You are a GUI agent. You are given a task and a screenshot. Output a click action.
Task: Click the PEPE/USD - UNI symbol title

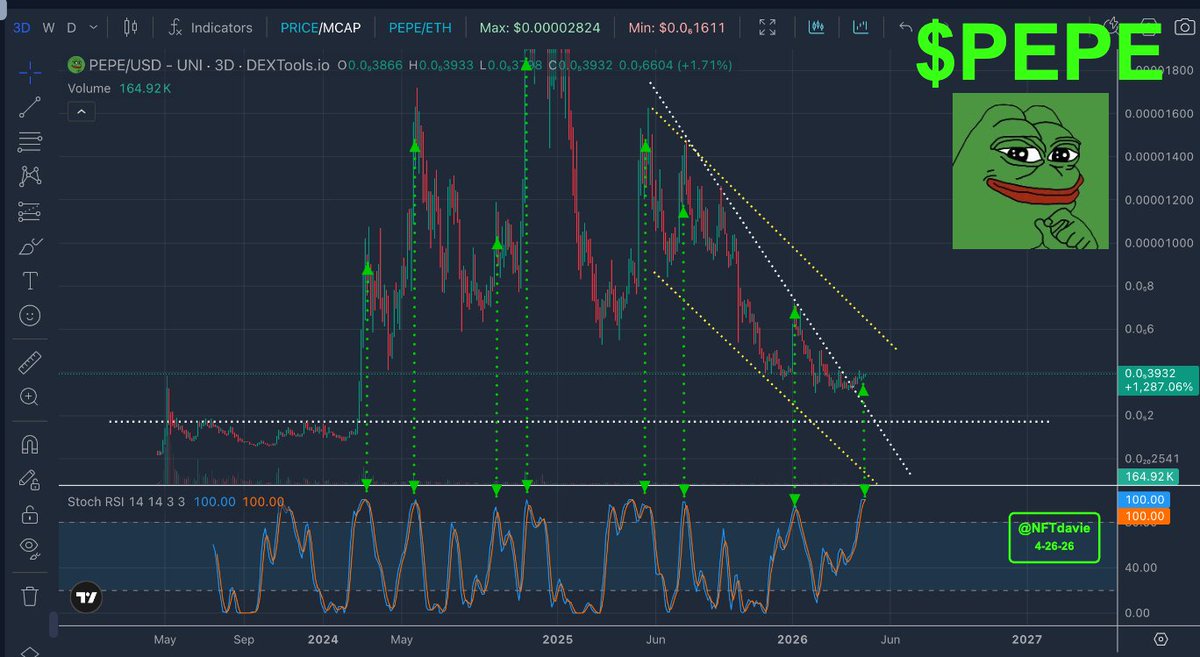coord(211,65)
